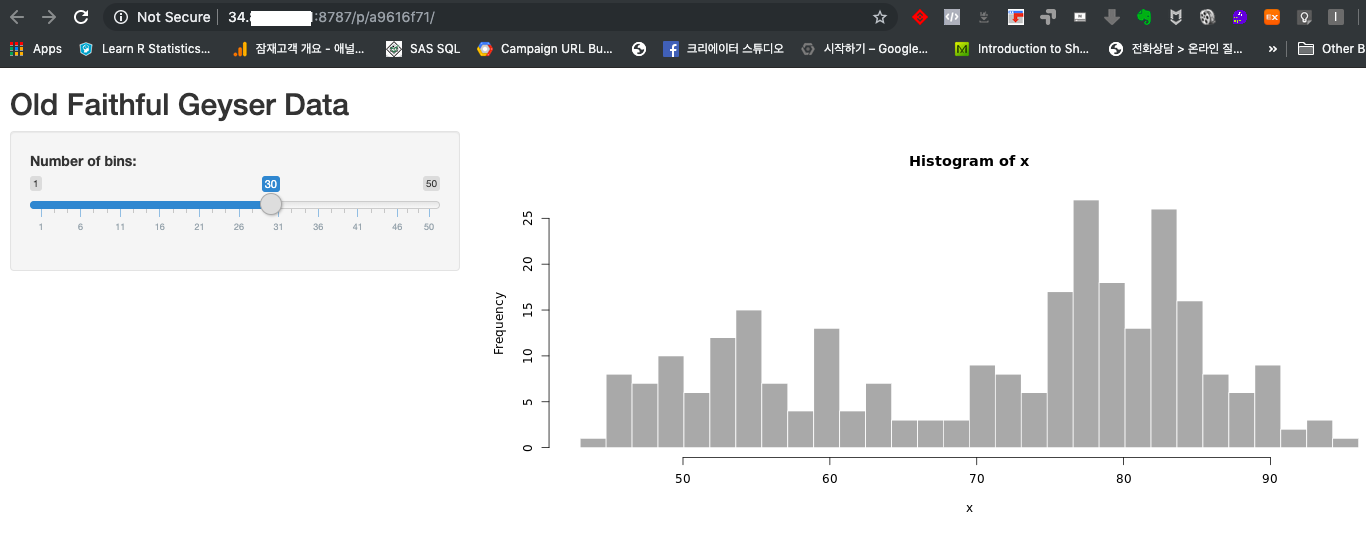Click the red diamond extension icon
The height and width of the screenshot is (542, 1366).
click(920, 17)
